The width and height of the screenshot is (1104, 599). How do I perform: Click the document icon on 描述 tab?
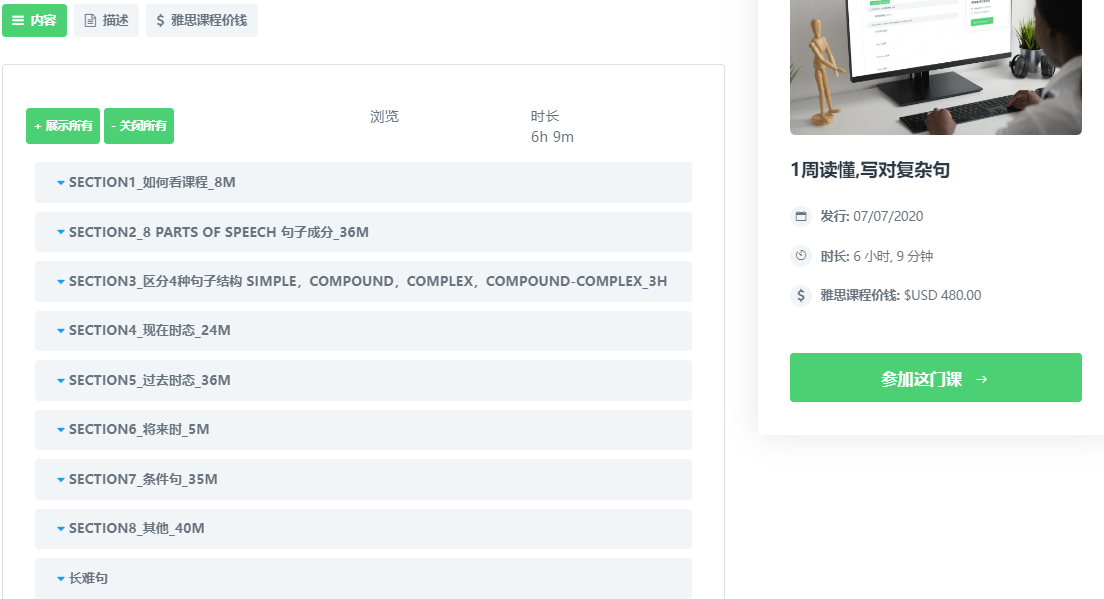pos(90,20)
